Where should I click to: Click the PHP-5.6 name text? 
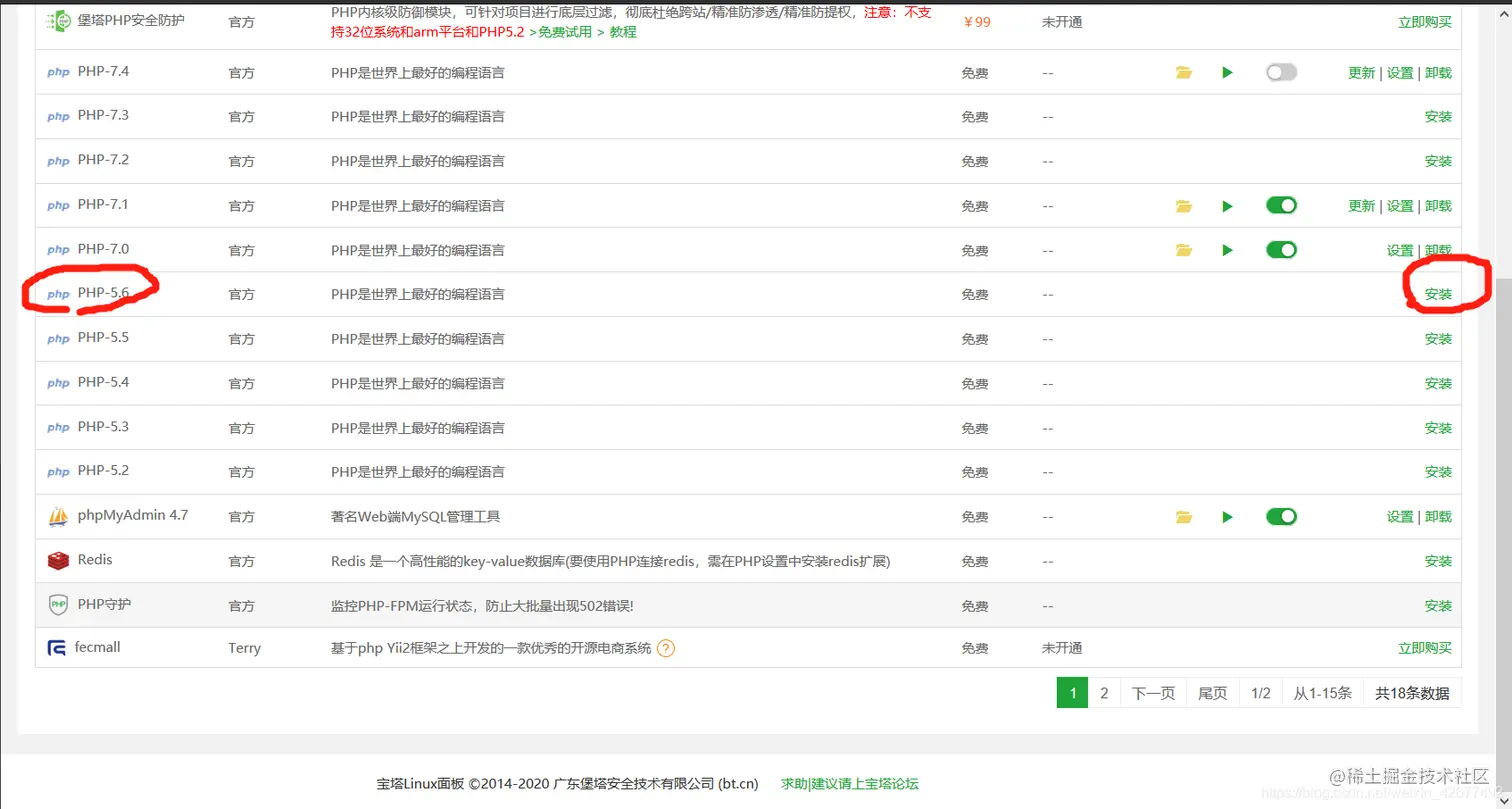point(103,293)
